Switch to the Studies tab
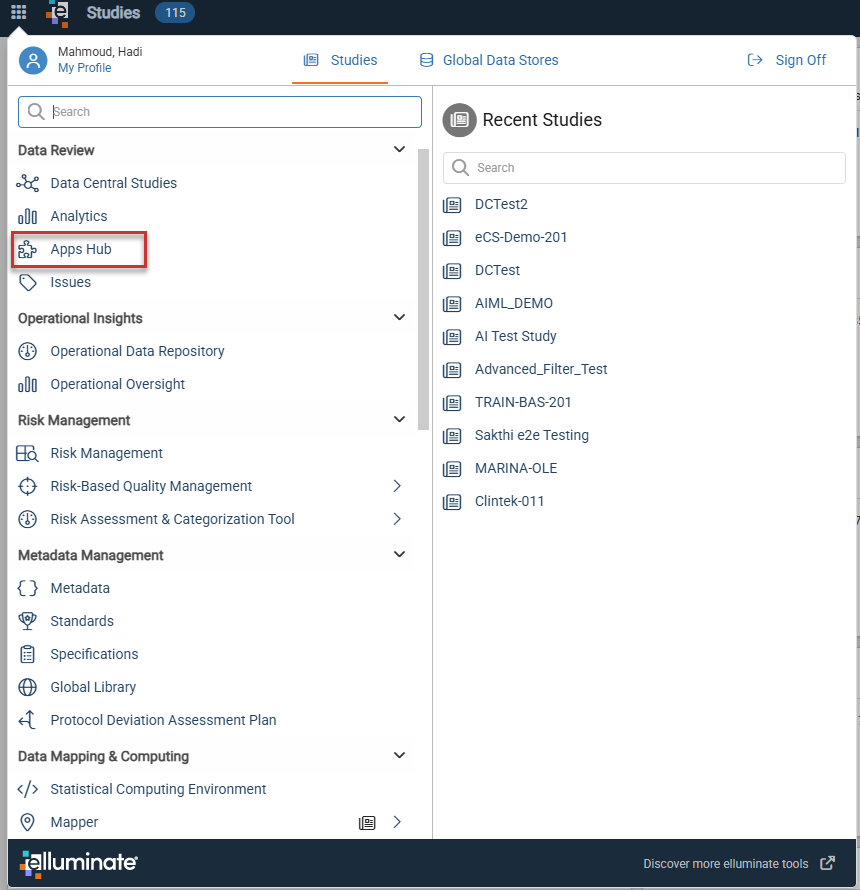860x890 pixels. click(340, 60)
